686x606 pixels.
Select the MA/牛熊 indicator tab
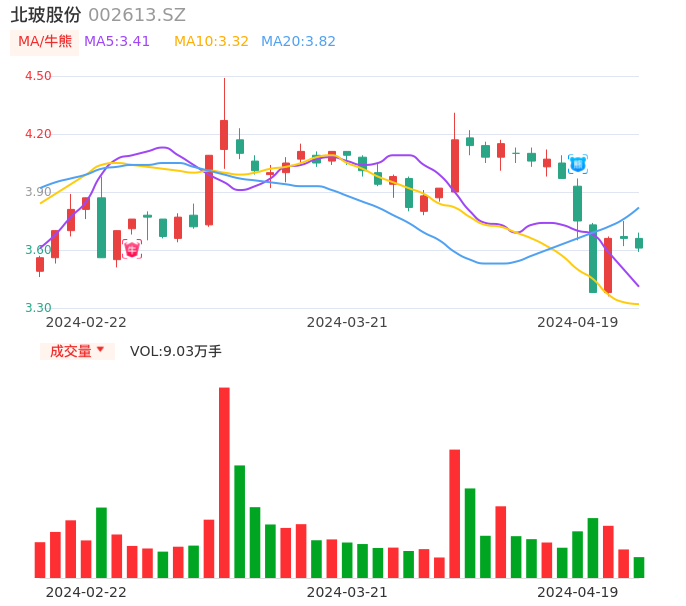coord(44,42)
